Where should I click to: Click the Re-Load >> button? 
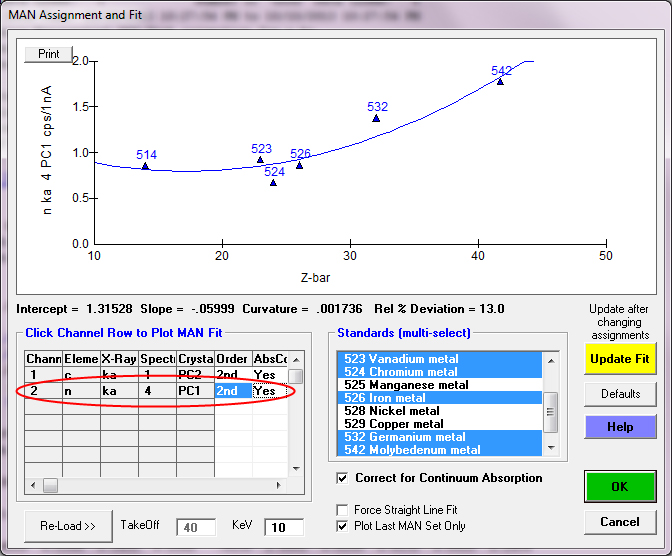[x=68, y=525]
